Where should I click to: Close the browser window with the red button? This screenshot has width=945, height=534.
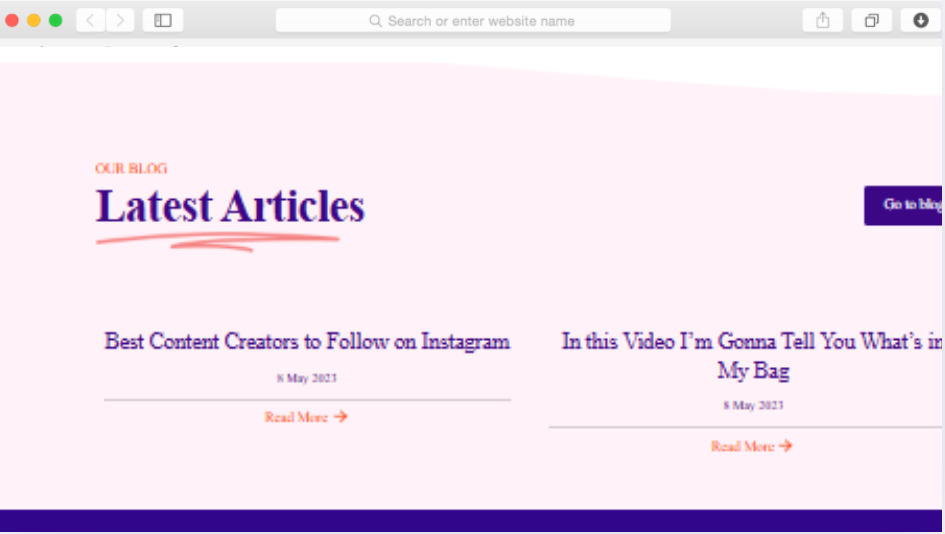click(12, 20)
